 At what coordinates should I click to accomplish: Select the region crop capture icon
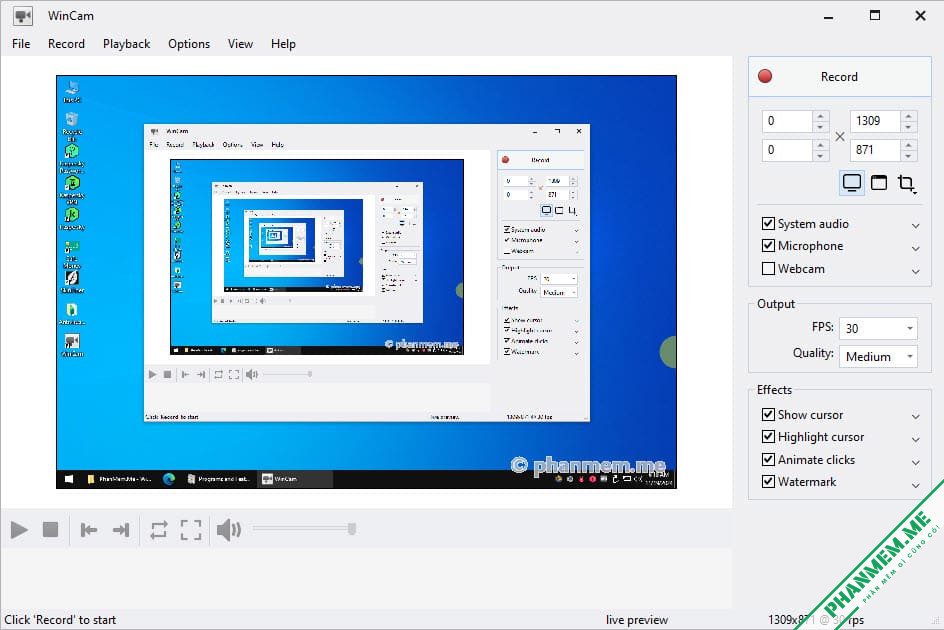click(907, 183)
